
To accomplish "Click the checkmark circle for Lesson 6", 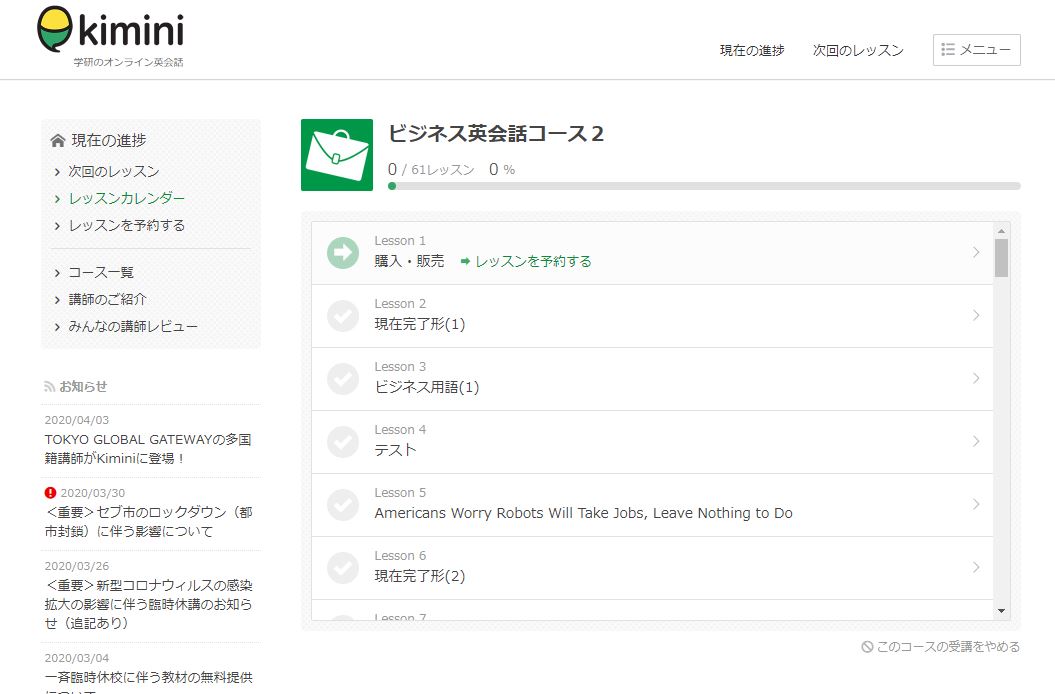I will (343, 568).
